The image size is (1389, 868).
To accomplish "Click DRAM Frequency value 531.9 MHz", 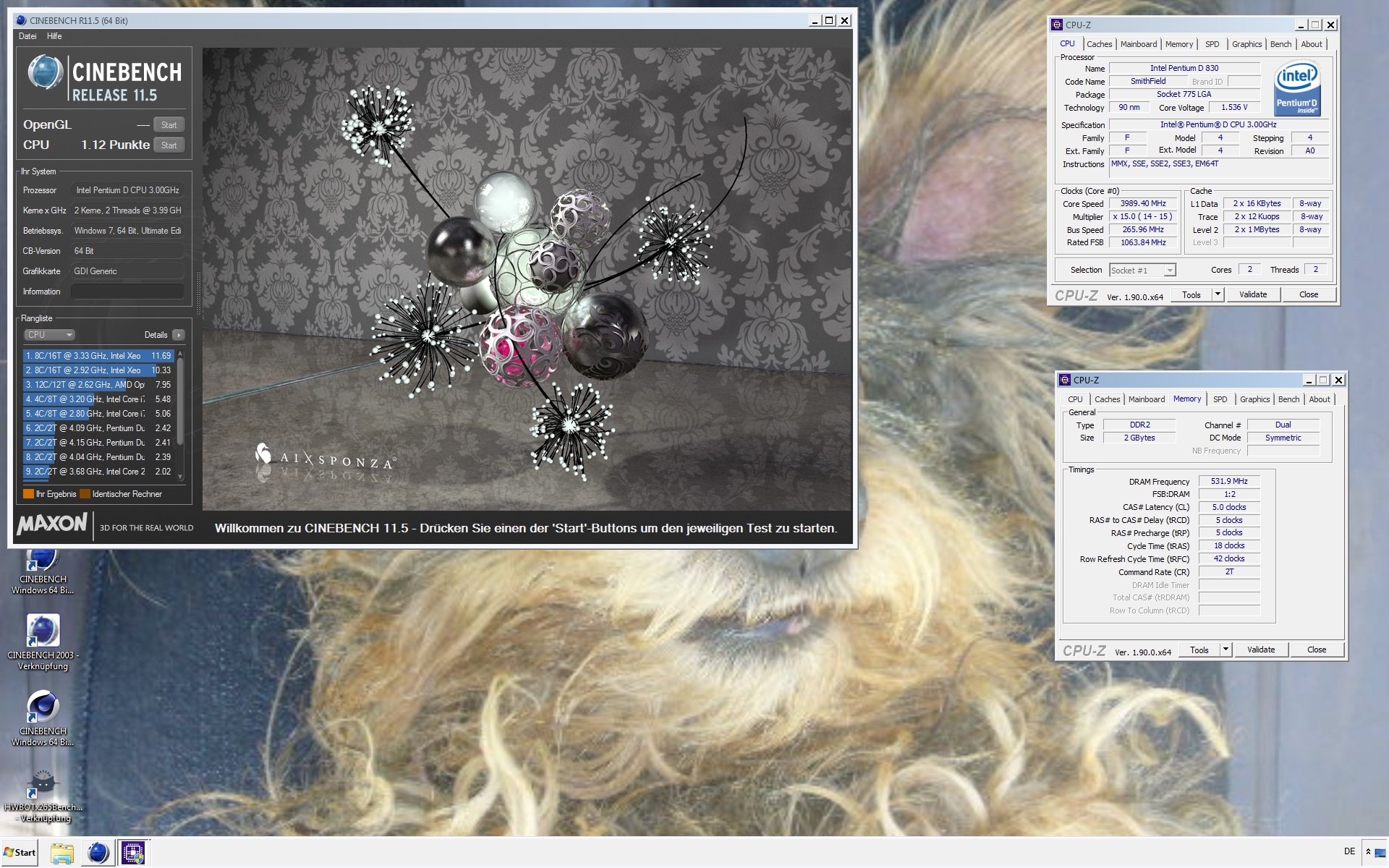I will click(1229, 481).
